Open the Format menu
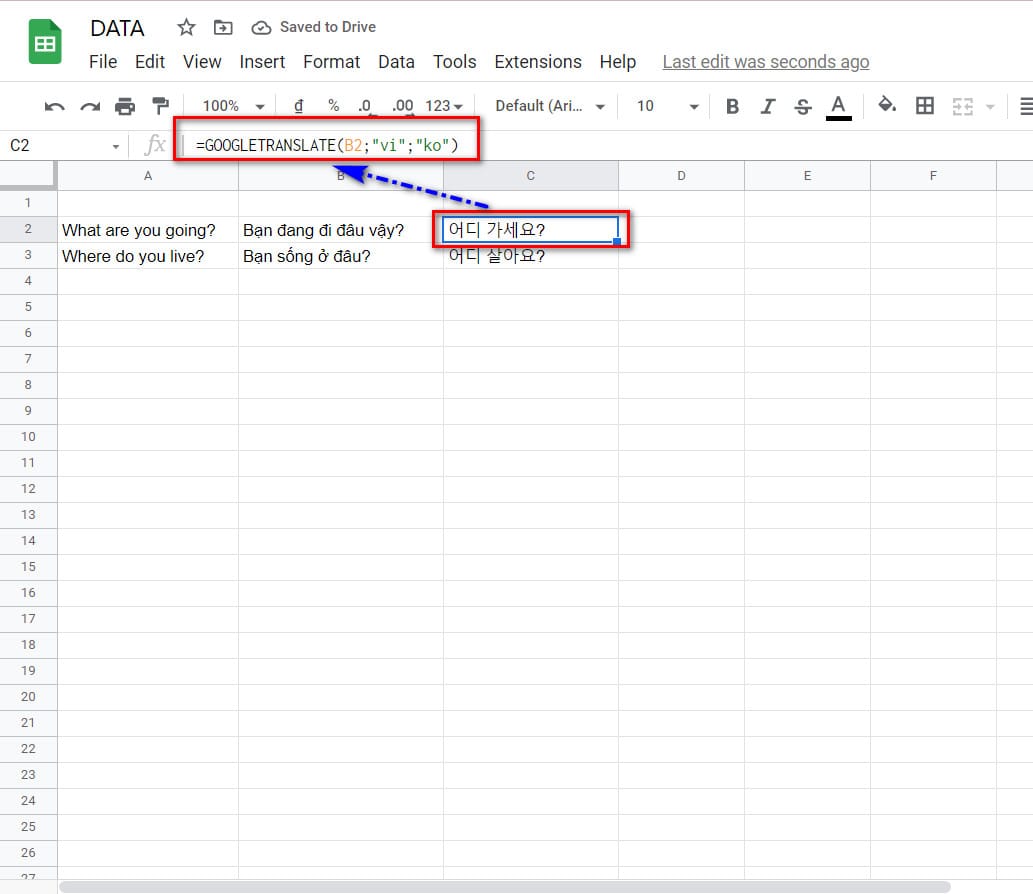This screenshot has width=1033, height=894. click(331, 62)
